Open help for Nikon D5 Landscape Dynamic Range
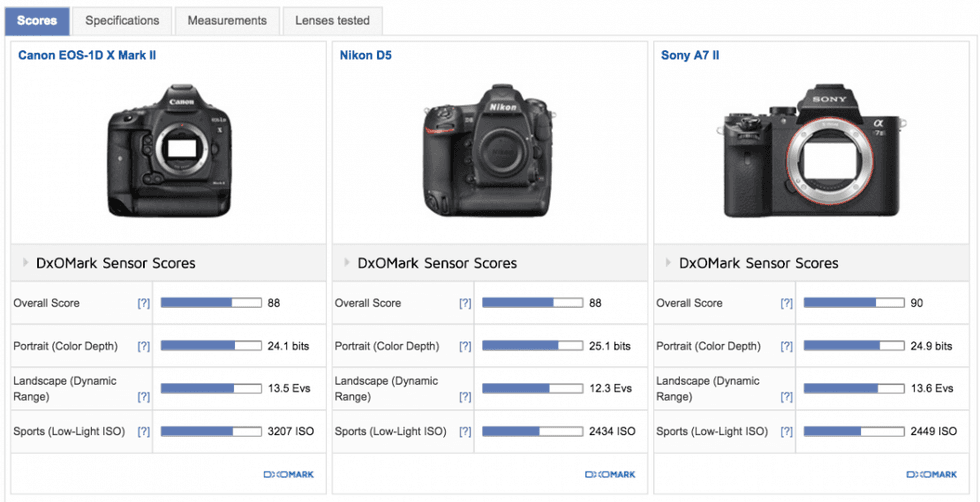 tap(465, 396)
